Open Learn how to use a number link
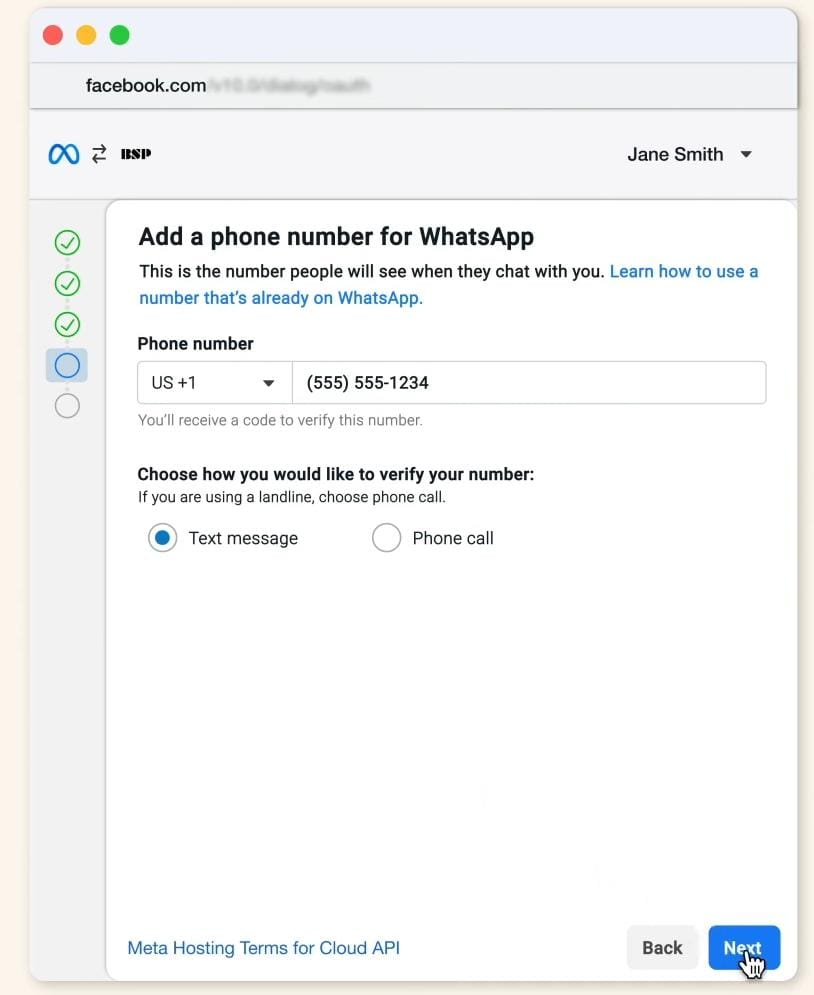The image size is (814, 995). [449, 284]
